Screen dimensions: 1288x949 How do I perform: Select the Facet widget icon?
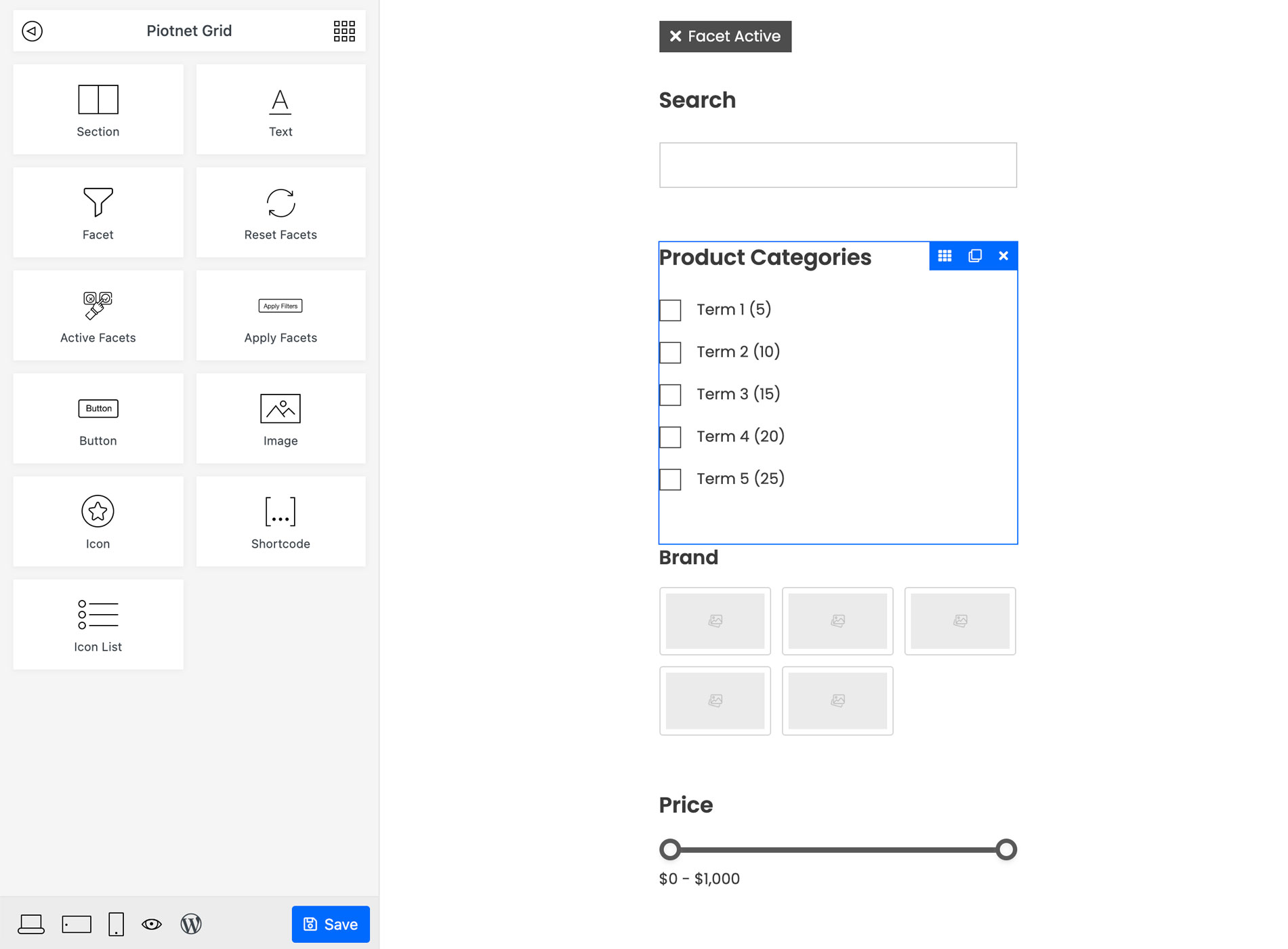98,211
